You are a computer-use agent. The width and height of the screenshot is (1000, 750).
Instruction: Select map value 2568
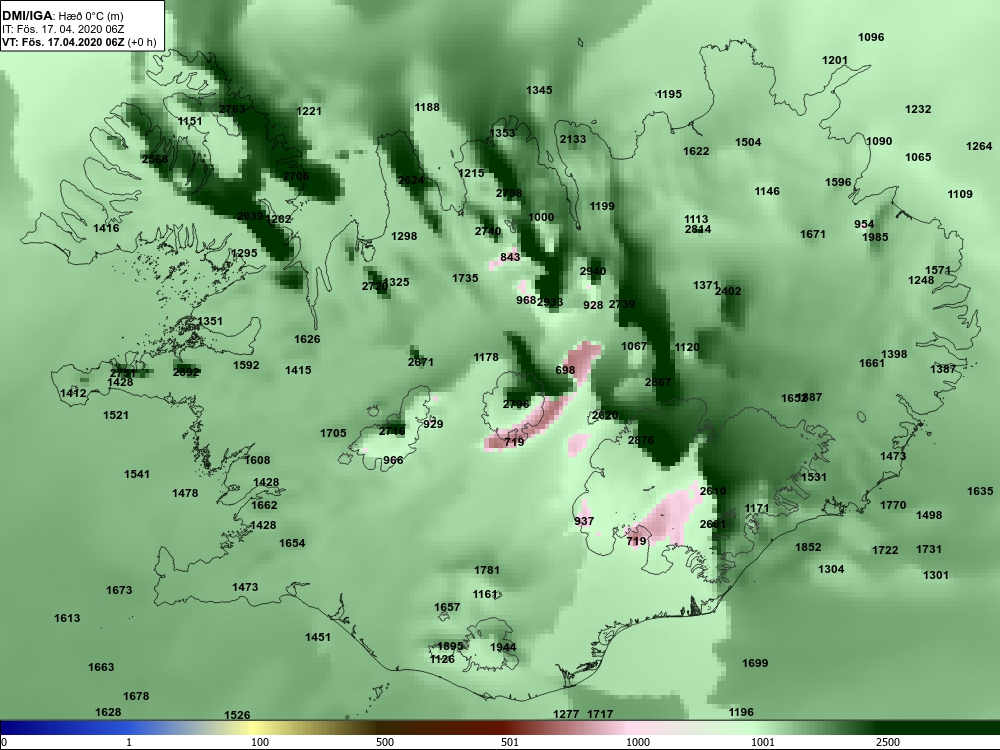155,159
